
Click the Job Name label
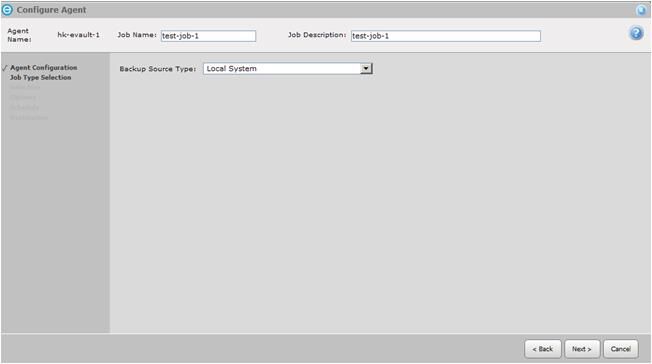point(137,35)
